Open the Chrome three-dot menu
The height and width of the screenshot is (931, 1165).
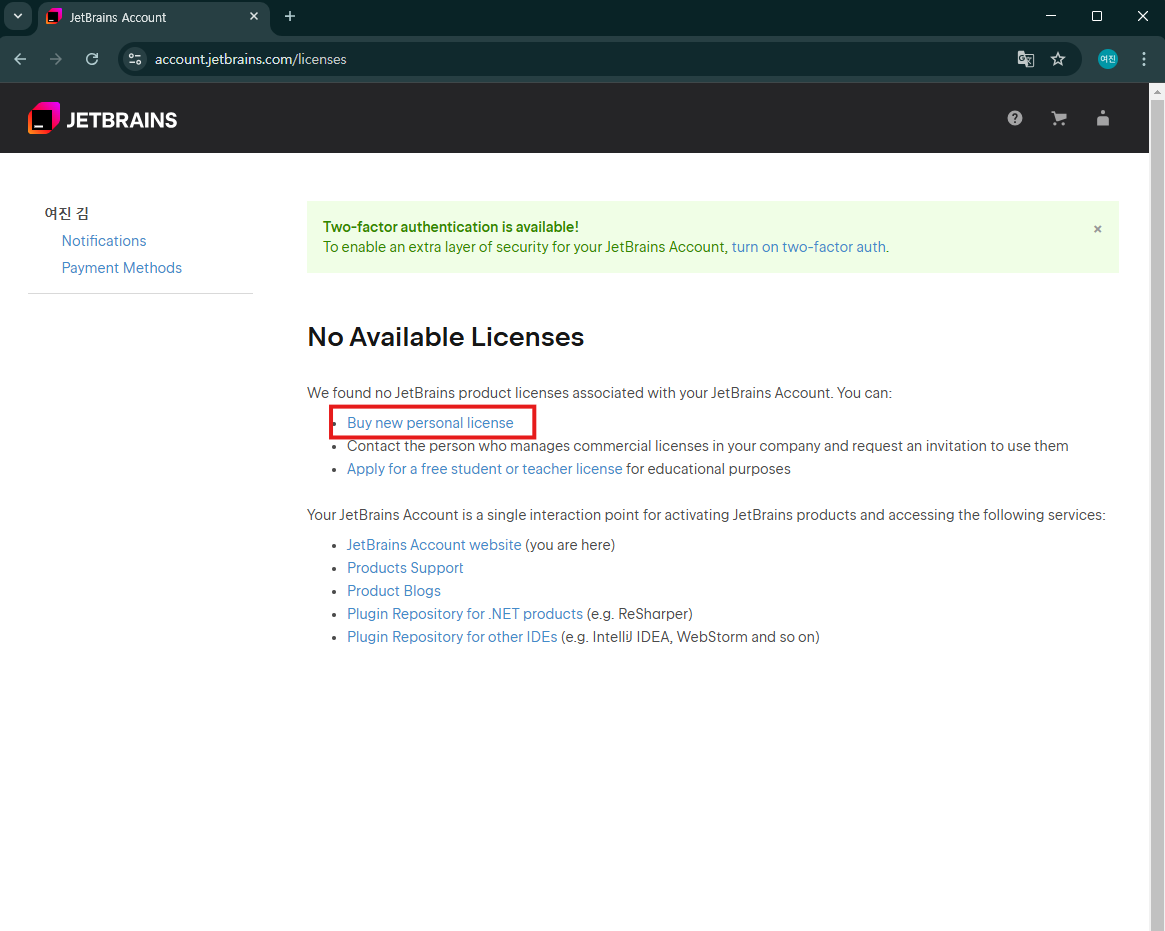pos(1143,59)
